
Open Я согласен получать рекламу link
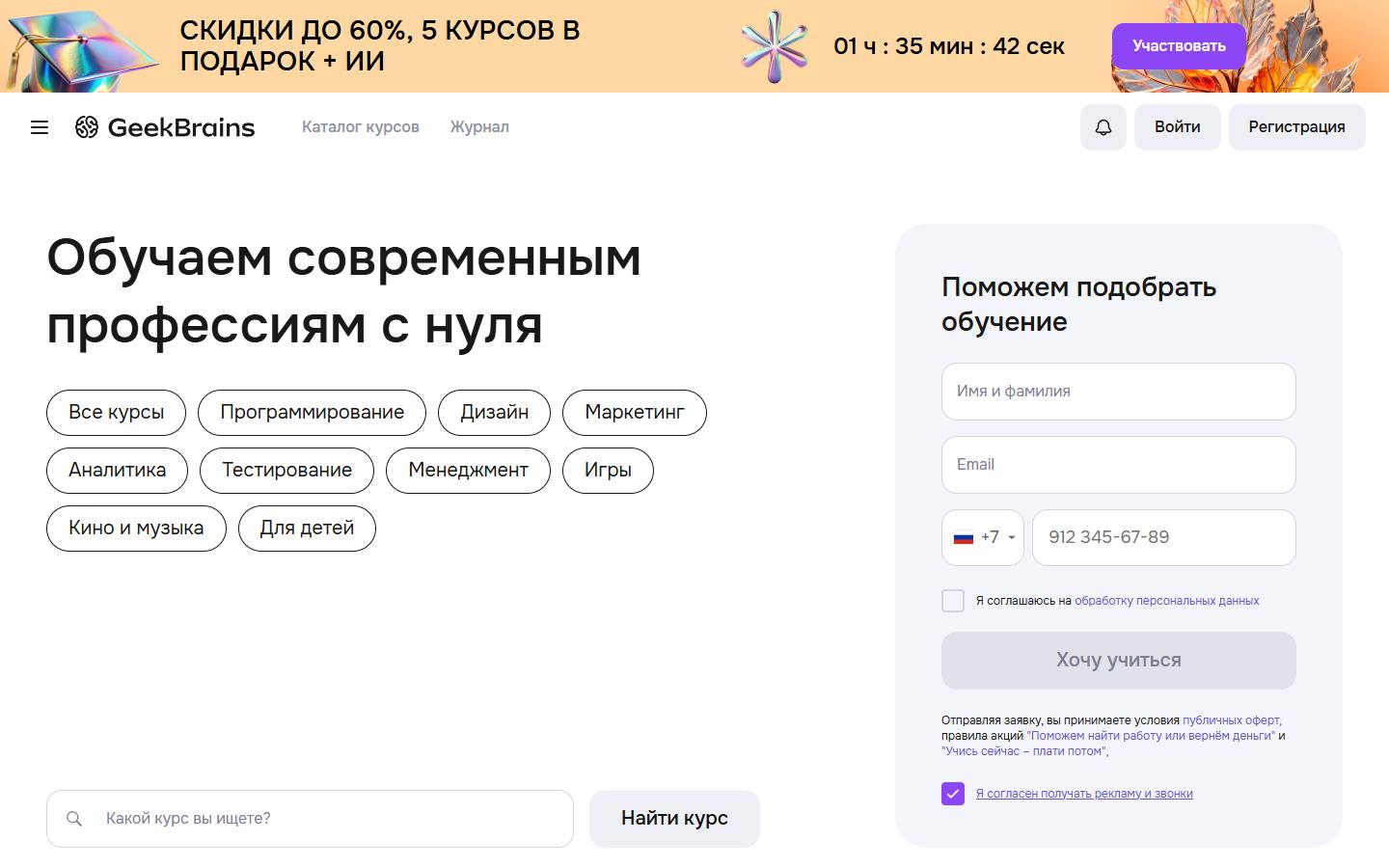[1084, 794]
